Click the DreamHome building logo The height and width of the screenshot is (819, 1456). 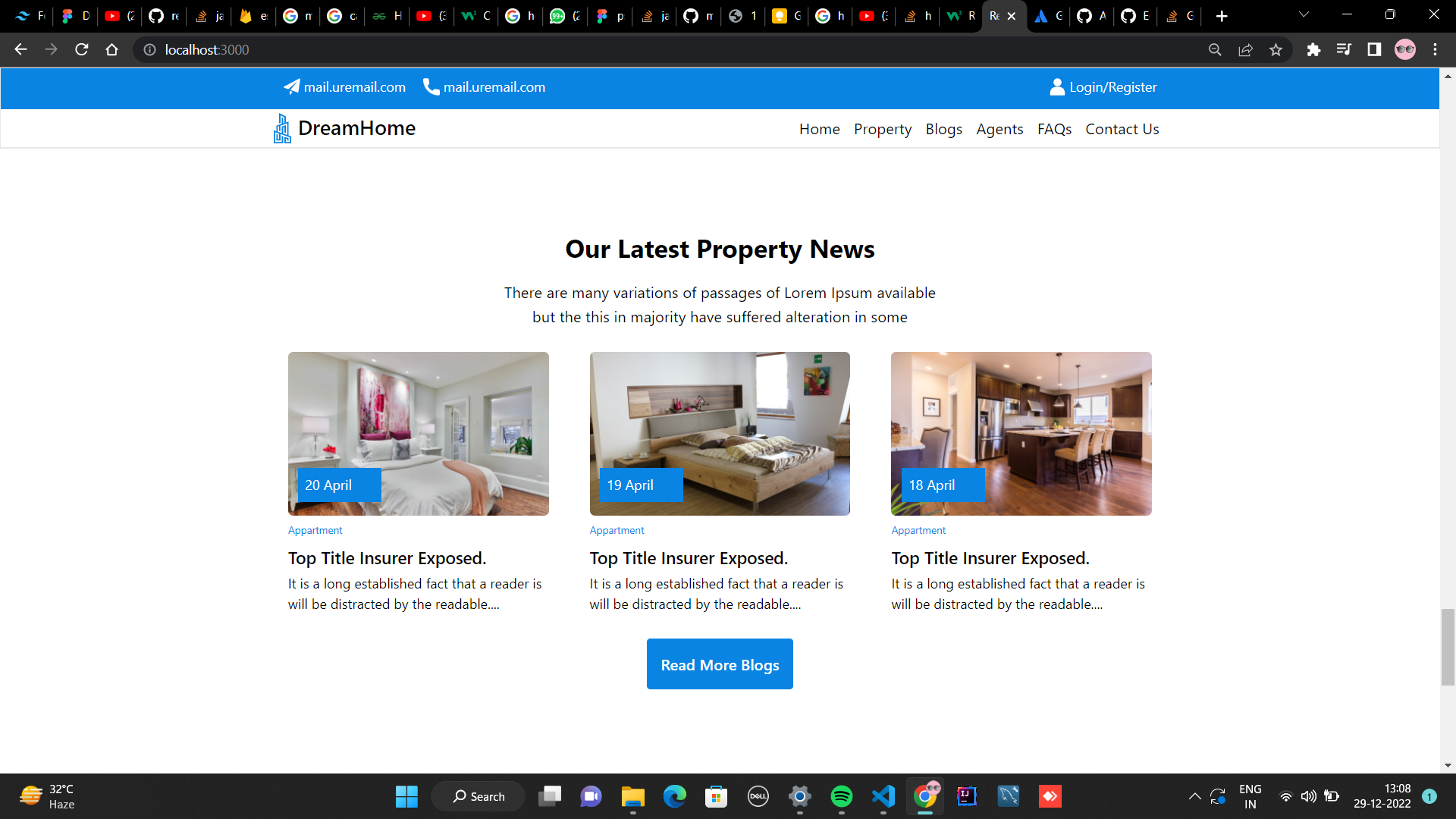(281, 128)
